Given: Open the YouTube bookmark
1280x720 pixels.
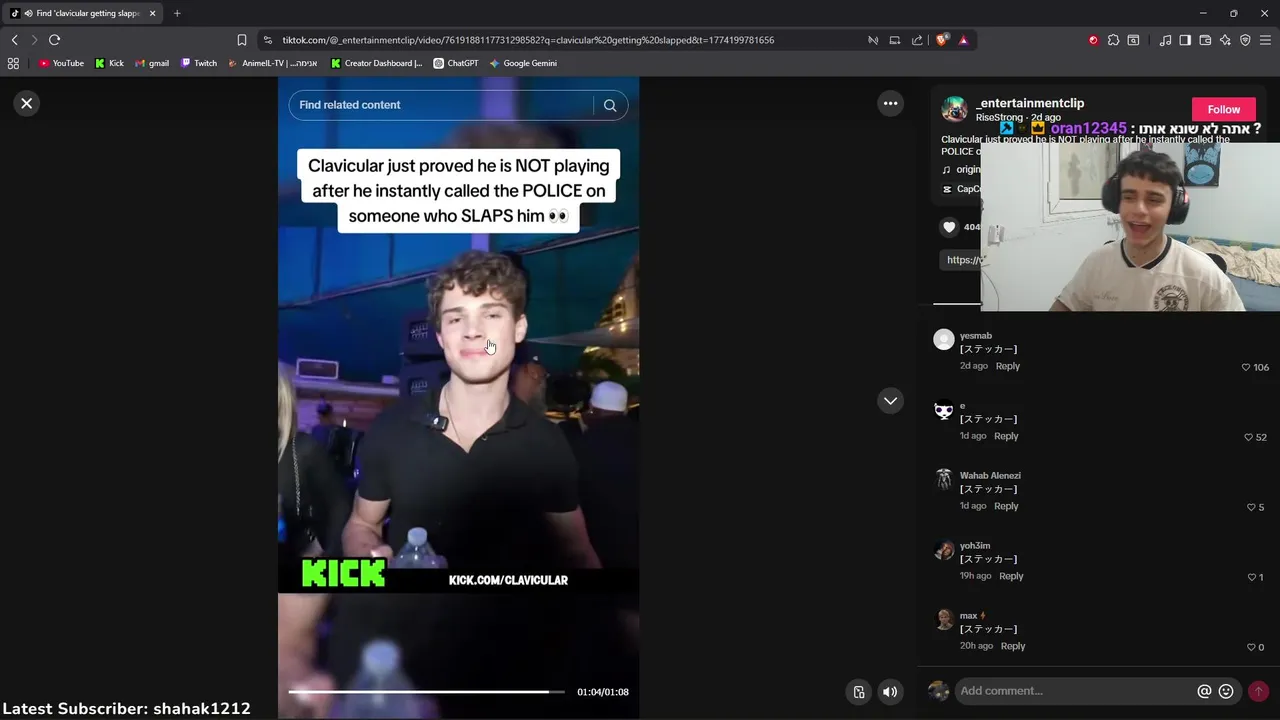Looking at the screenshot, I should tap(61, 63).
